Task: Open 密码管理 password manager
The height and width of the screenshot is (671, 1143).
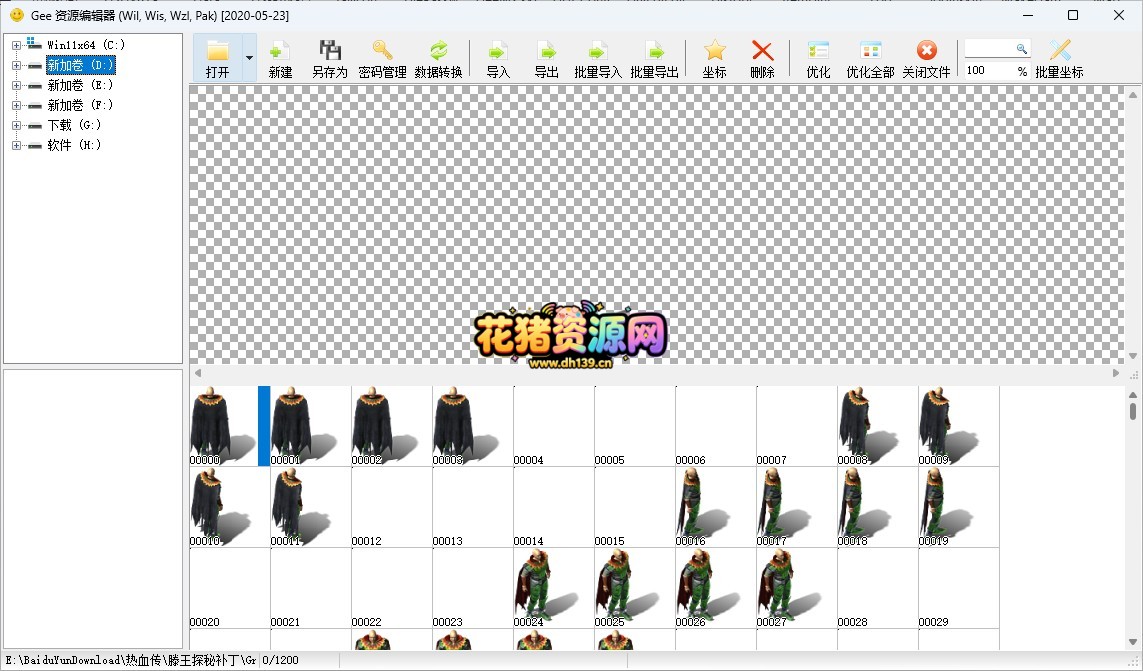Action: [382, 58]
